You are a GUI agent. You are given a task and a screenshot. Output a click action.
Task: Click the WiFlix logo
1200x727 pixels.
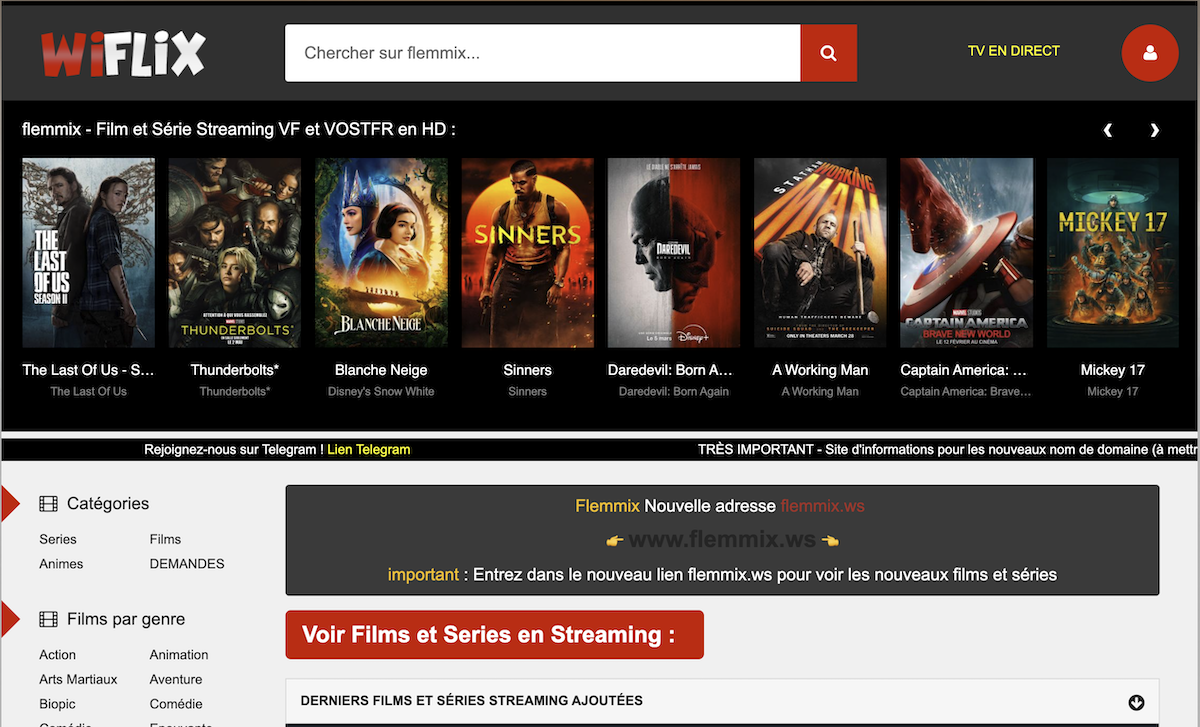[123, 53]
